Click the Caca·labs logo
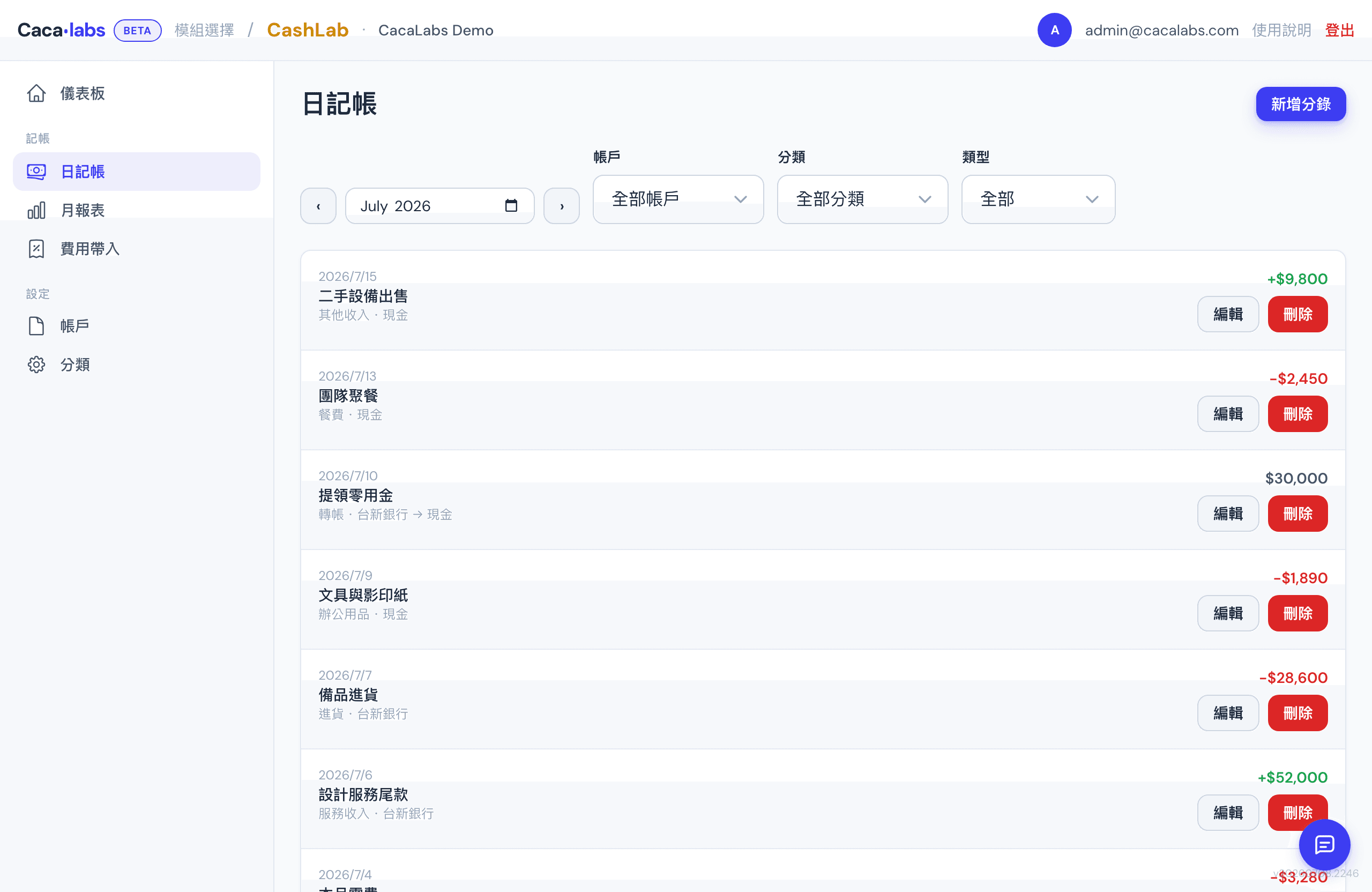This screenshot has height=892, width=1372. tap(61, 31)
